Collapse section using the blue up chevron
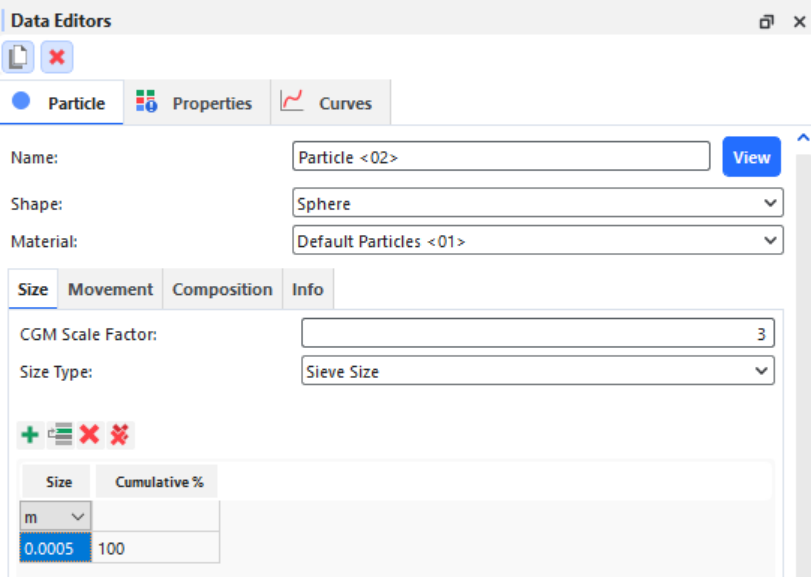 click(x=803, y=138)
